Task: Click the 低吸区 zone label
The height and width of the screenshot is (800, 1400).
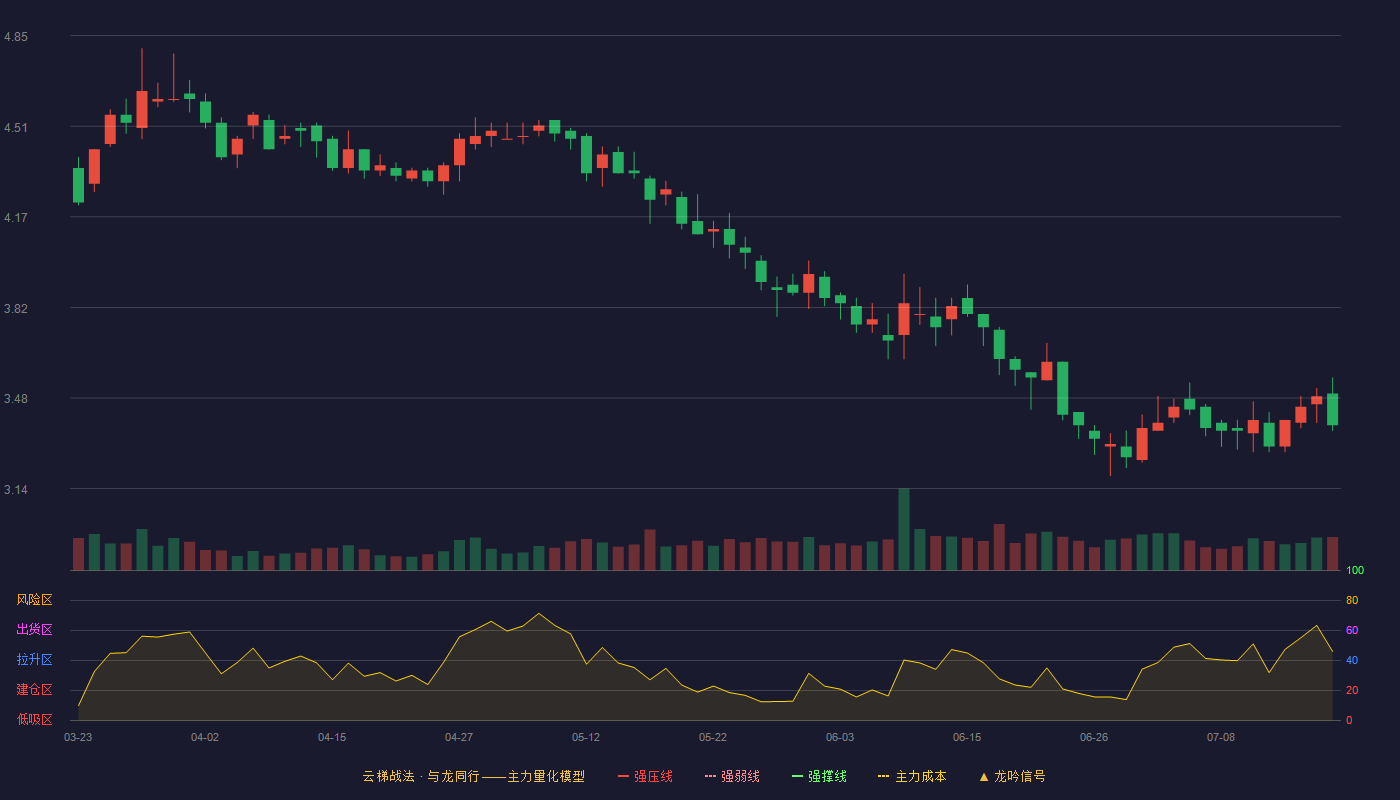Action: (x=34, y=719)
